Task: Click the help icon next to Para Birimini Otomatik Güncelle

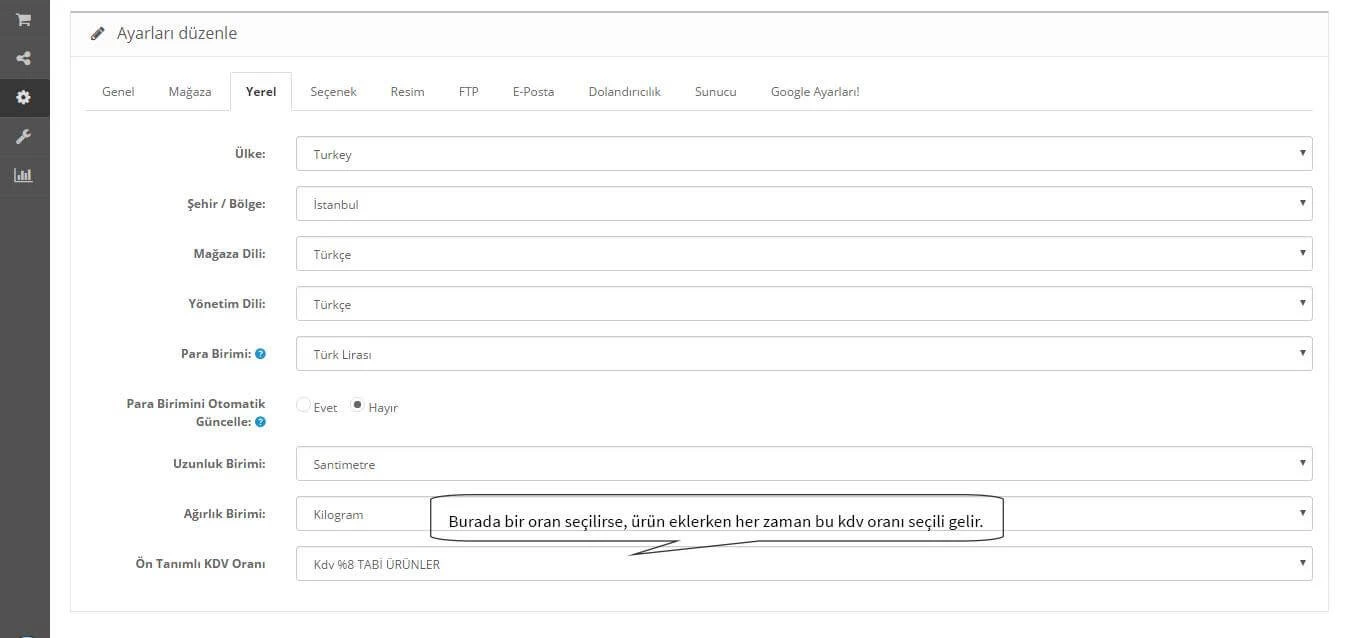Action: pos(260,422)
